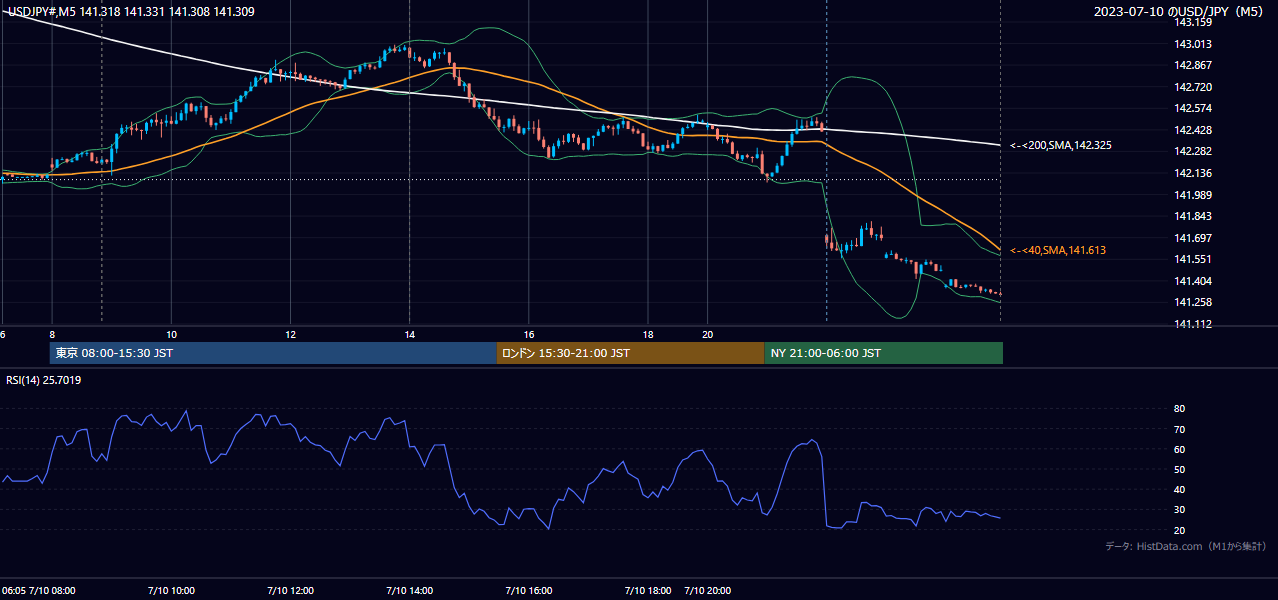Click price axis value 142.867
This screenshot has height=600, width=1278.
tap(1192, 65)
